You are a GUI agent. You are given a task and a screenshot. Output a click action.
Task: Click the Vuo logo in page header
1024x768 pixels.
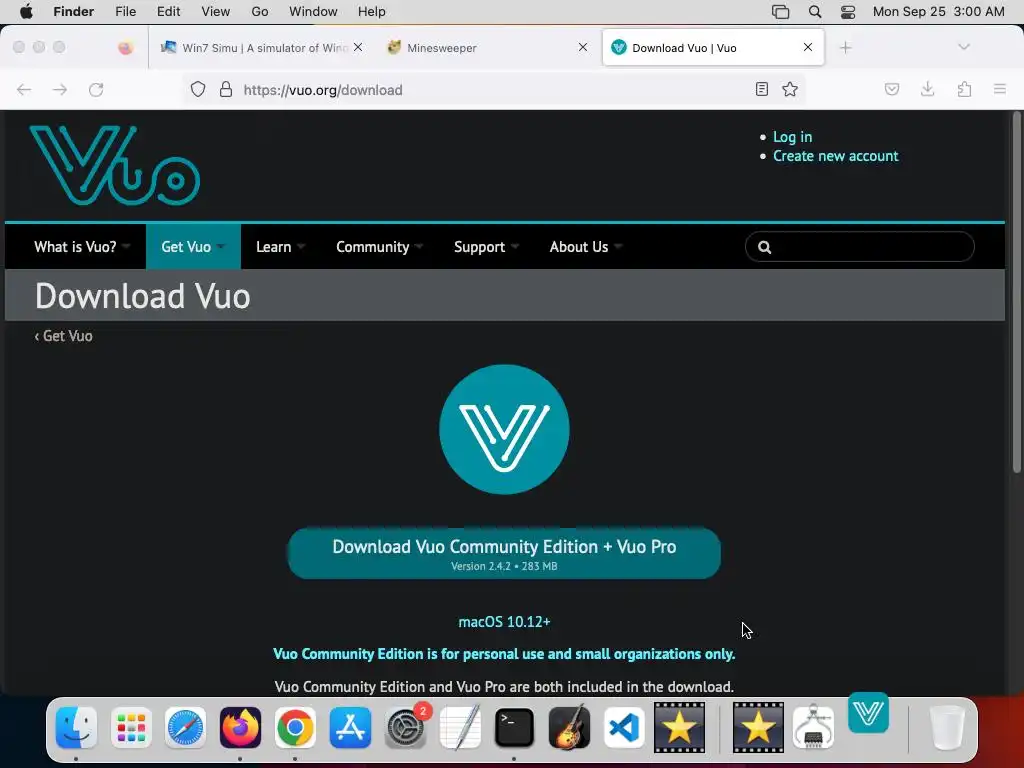tap(115, 165)
